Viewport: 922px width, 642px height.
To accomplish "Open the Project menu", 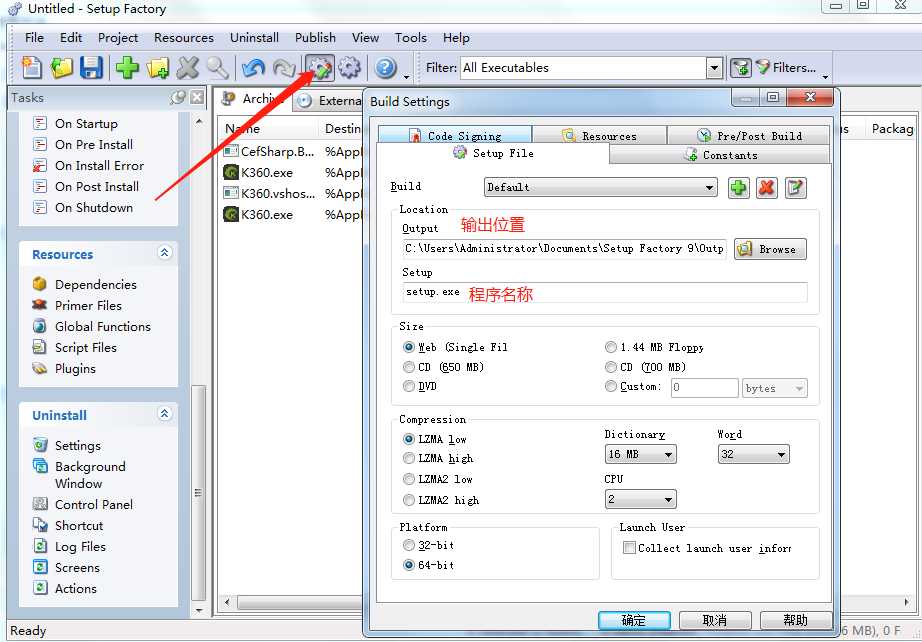I will pyautogui.click(x=118, y=38).
